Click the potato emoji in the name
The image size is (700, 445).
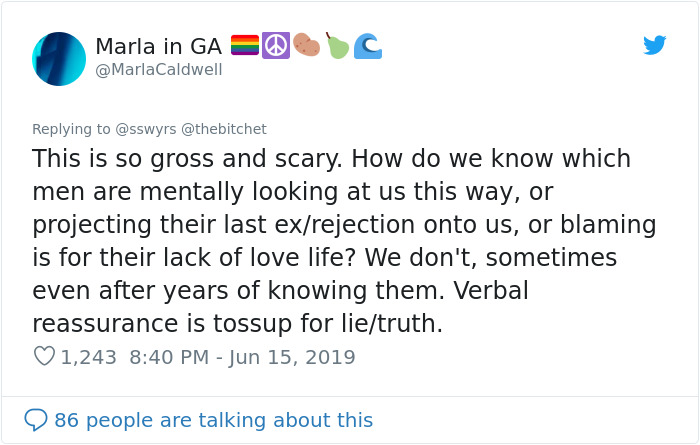point(306,46)
